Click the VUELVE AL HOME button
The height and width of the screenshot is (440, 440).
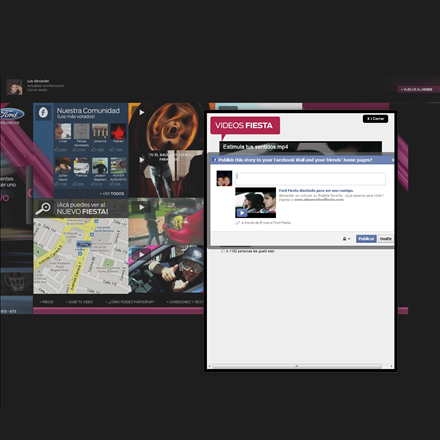coord(417,89)
